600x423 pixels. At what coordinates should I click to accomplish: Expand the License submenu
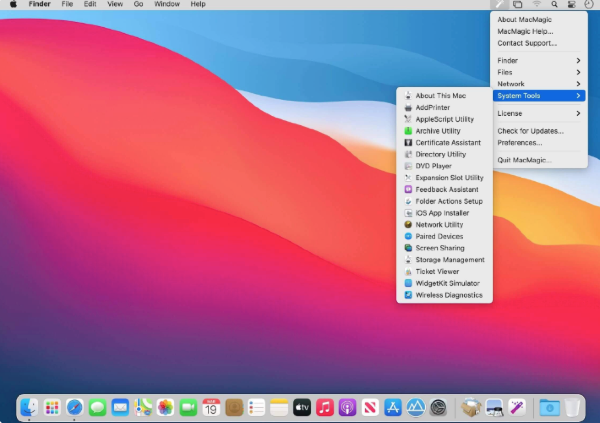pos(539,113)
